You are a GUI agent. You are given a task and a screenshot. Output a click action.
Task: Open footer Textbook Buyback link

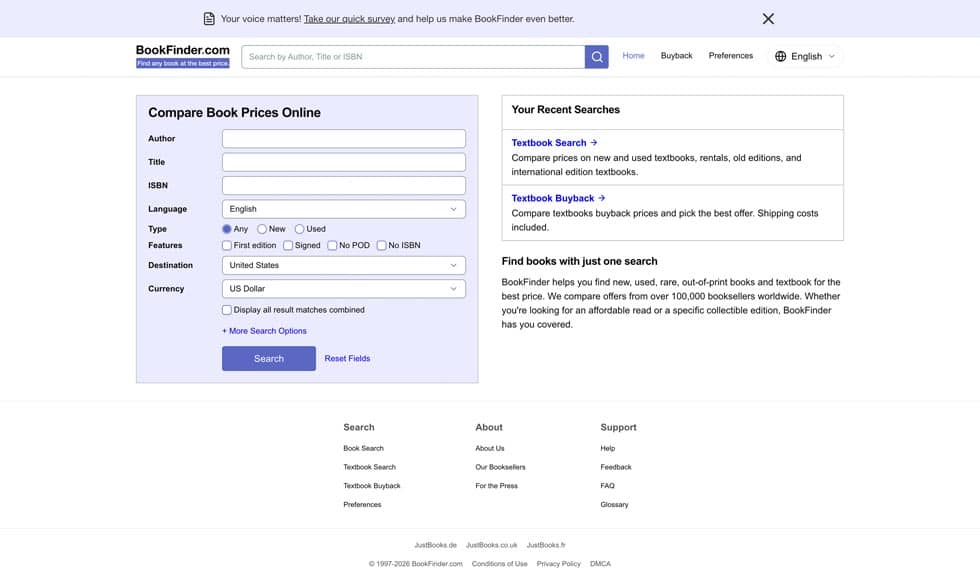point(372,486)
